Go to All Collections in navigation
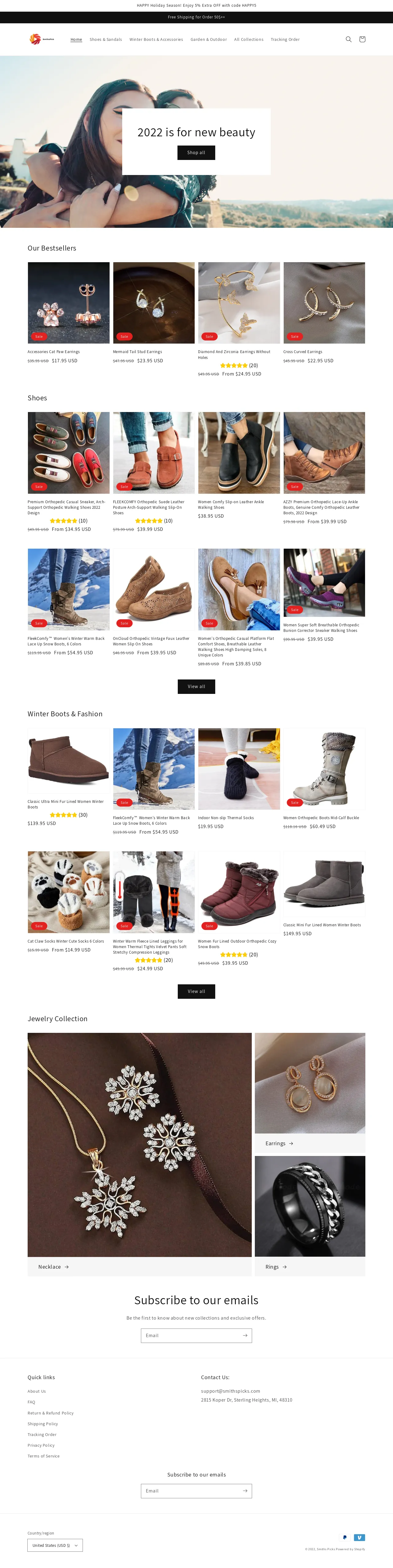The image size is (393, 1568). [249, 40]
